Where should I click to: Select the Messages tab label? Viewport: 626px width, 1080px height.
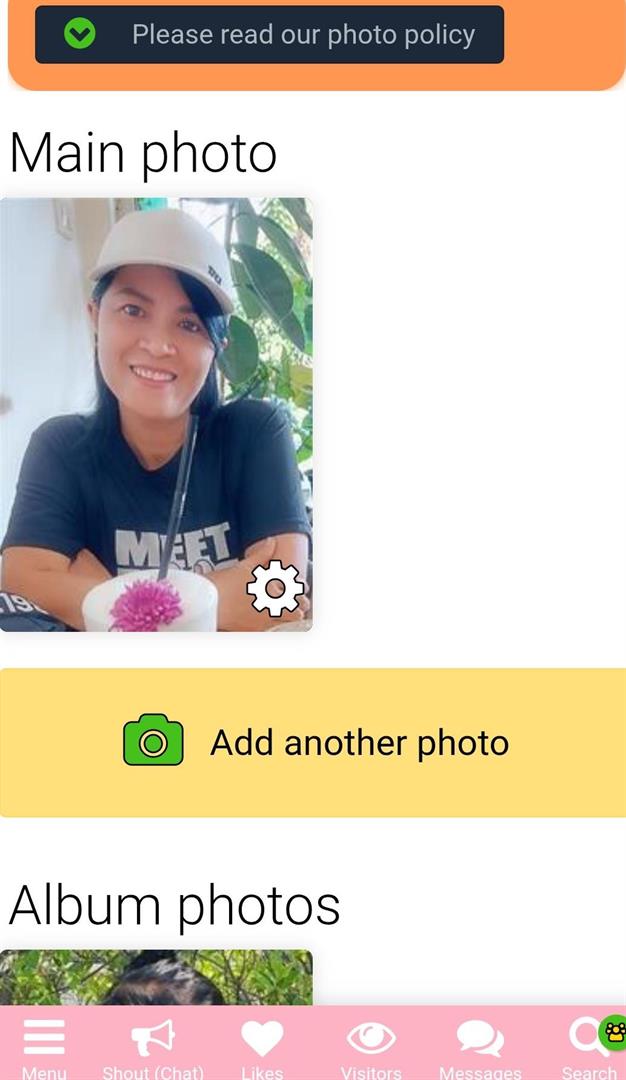[x=480, y=1072]
